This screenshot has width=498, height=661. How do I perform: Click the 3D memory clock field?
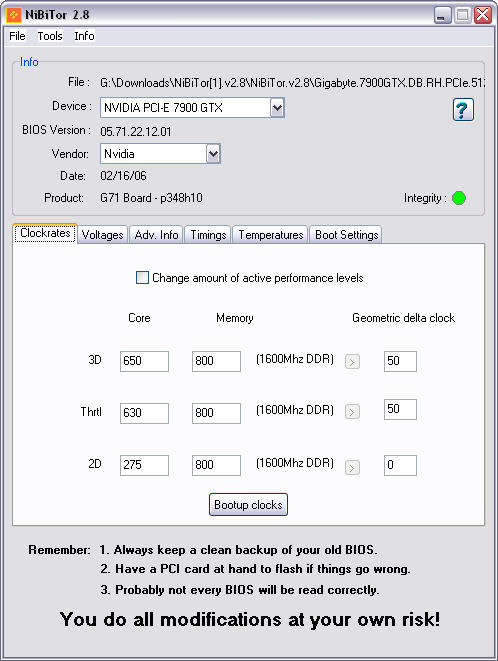(x=216, y=361)
